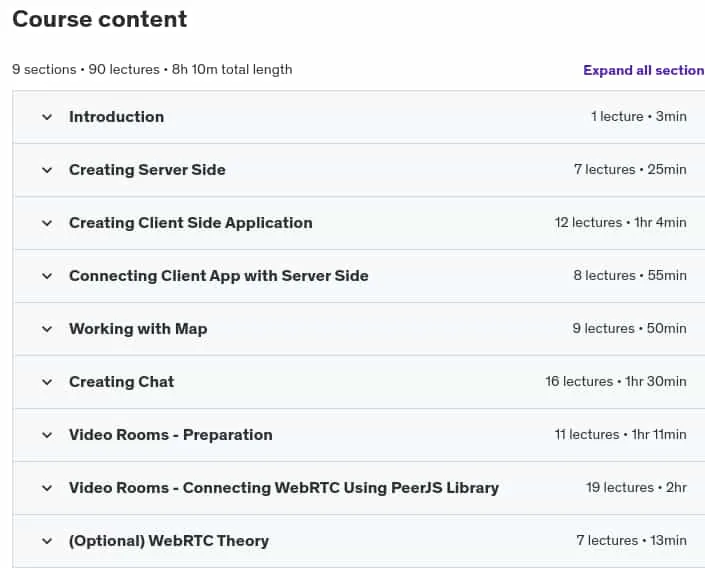Select Video Rooms Connecting WebRTC title

[x=284, y=488]
